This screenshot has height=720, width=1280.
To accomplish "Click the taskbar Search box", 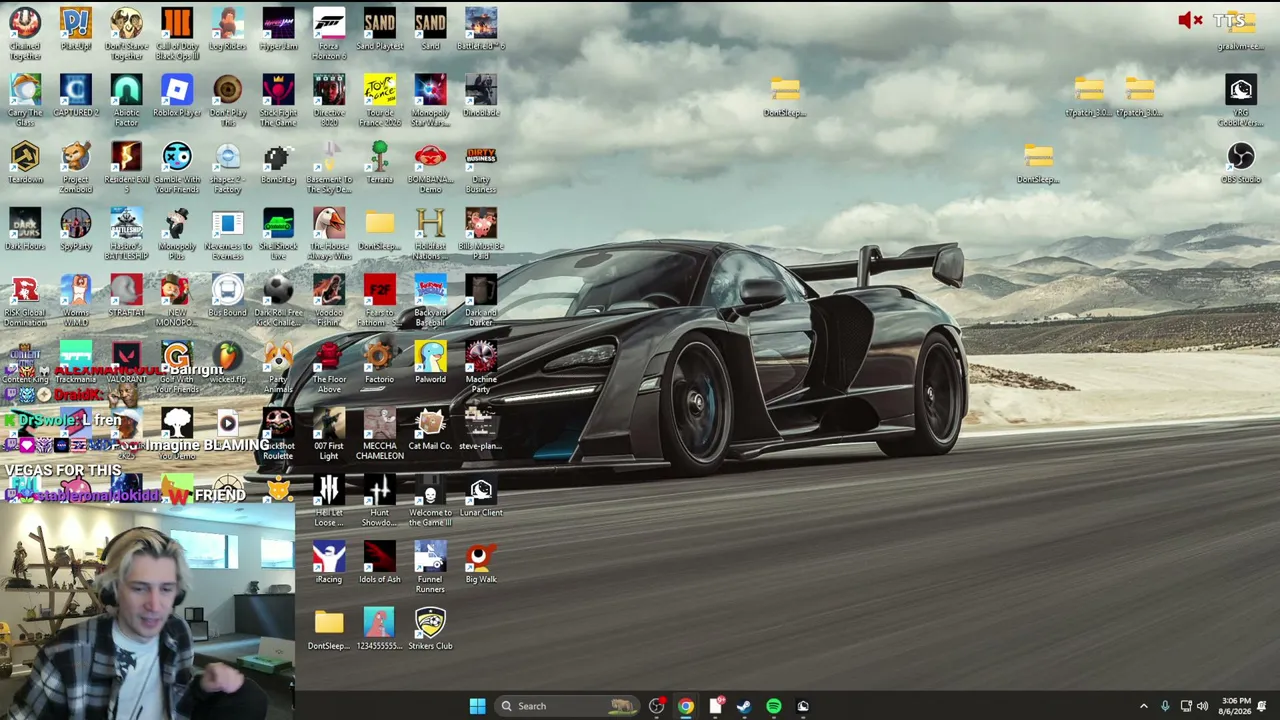I will (566, 706).
